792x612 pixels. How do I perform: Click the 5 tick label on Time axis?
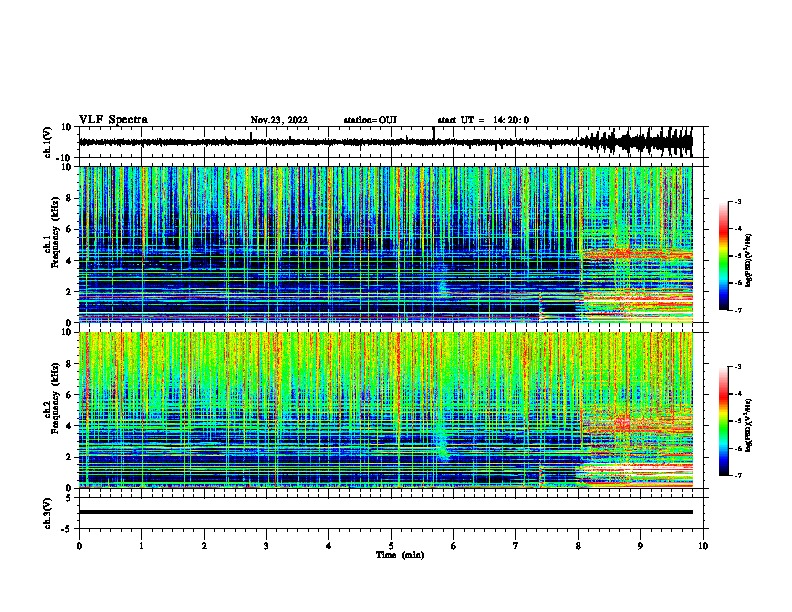(x=391, y=546)
